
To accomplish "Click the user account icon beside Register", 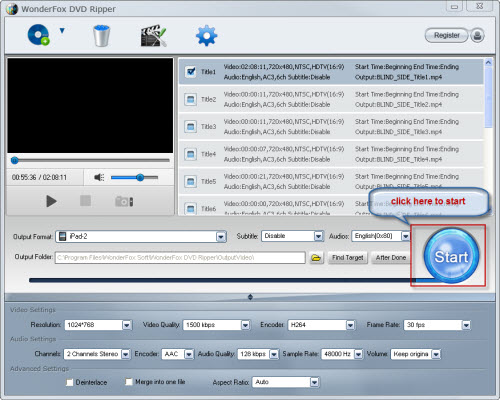I will 477,35.
